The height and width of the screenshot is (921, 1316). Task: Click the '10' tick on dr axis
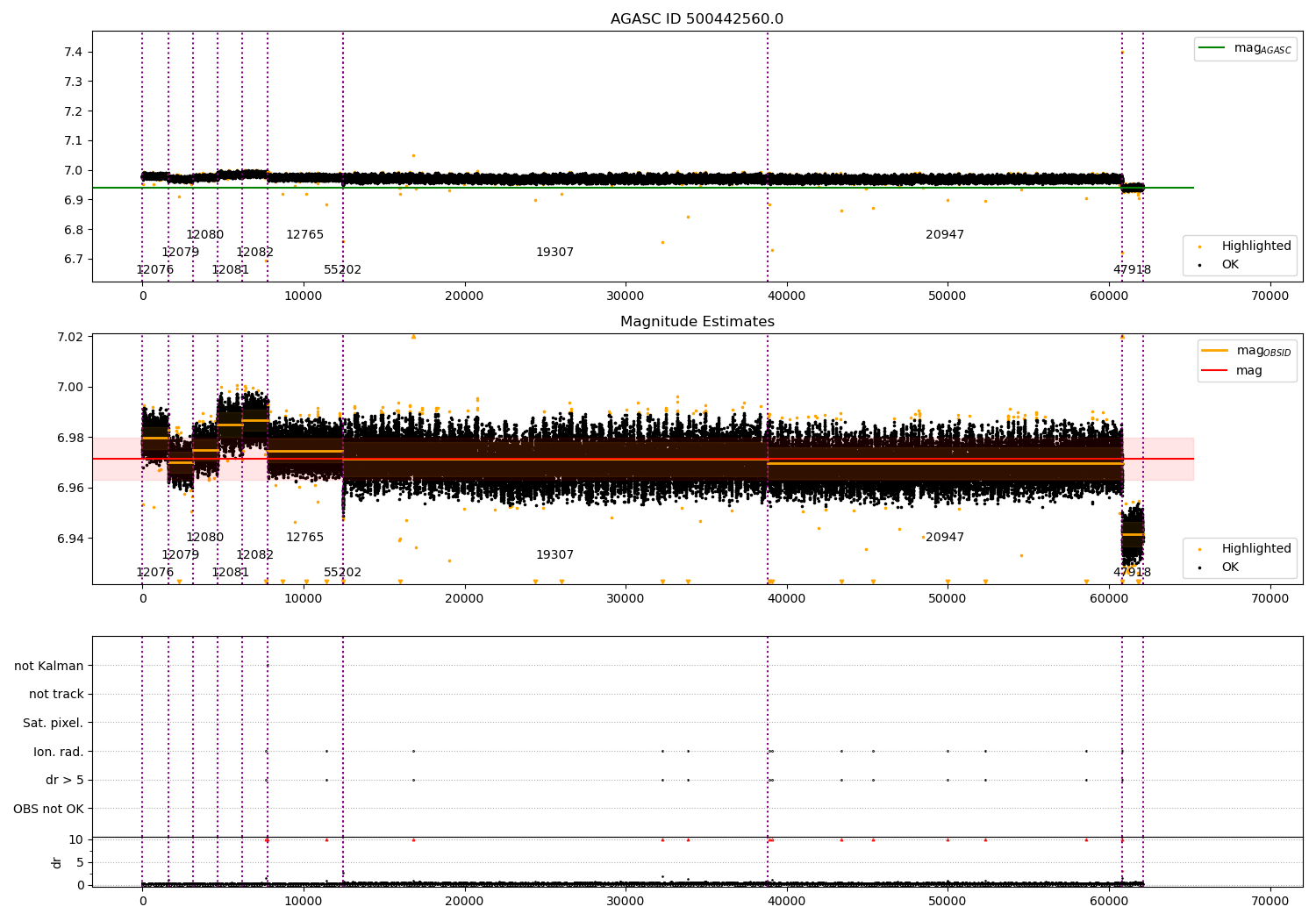76,839
